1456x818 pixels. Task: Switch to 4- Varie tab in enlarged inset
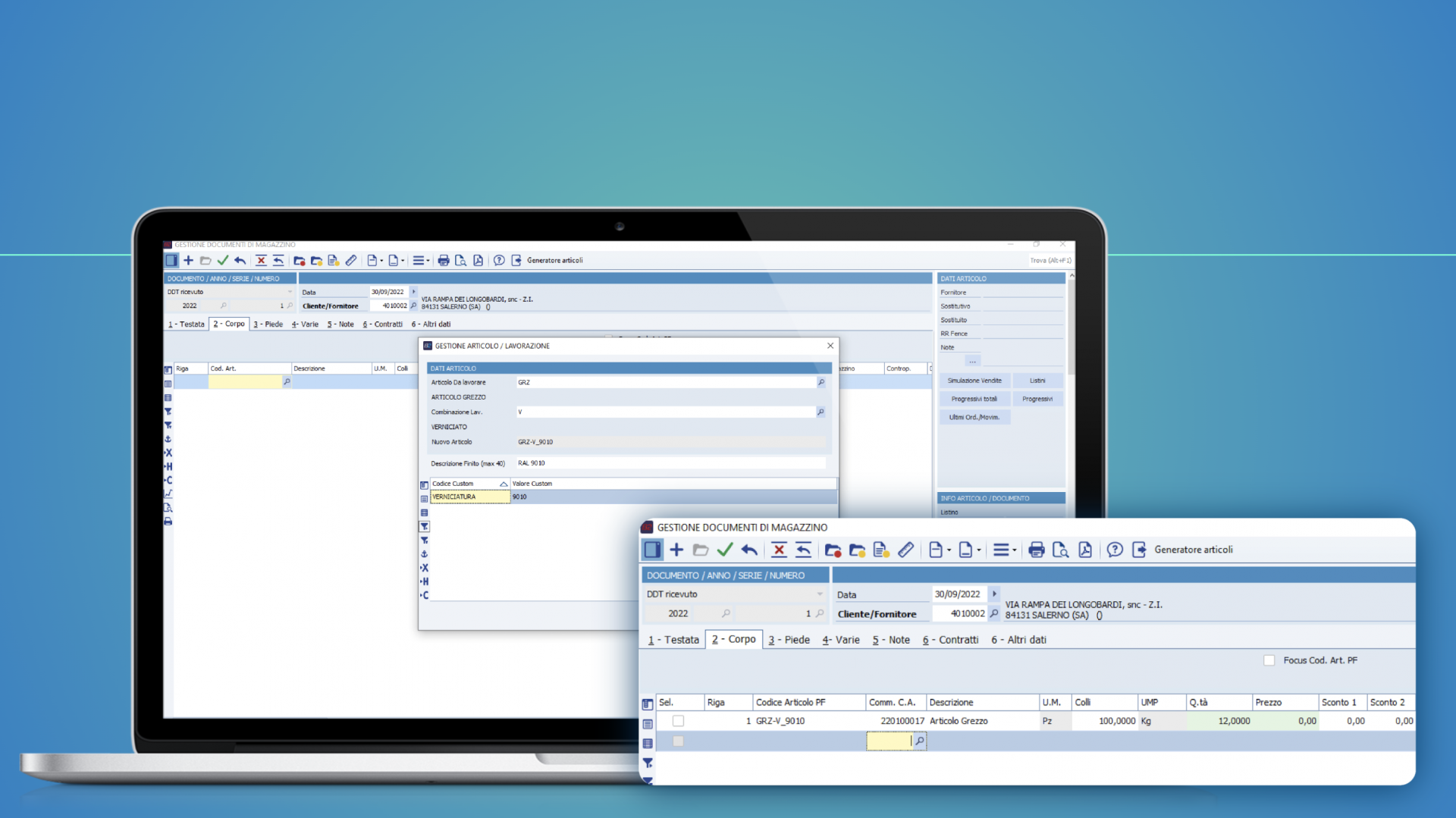click(841, 640)
